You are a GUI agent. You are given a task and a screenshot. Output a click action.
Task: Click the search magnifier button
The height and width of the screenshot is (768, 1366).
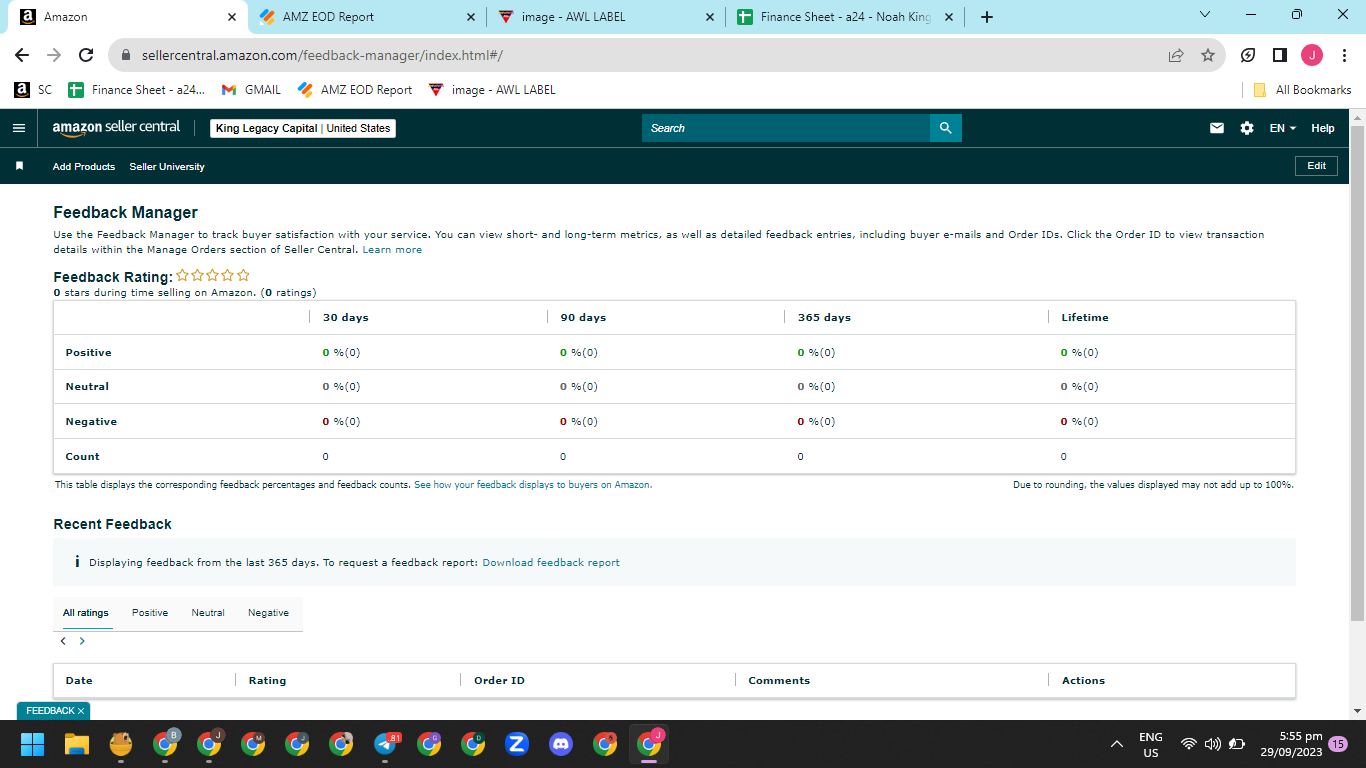(945, 128)
